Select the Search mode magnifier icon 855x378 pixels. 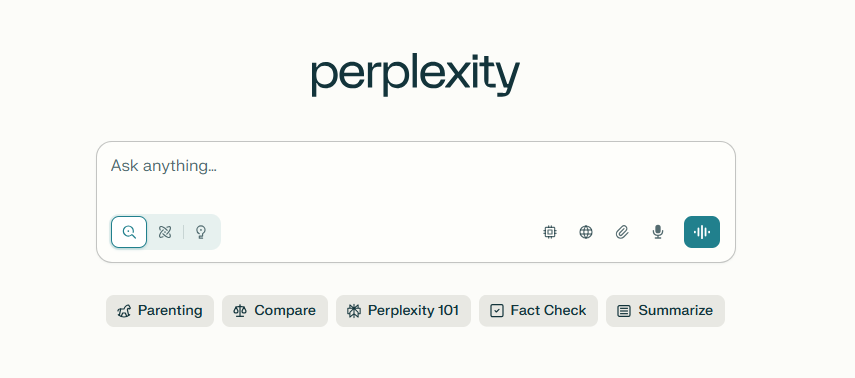click(x=129, y=232)
